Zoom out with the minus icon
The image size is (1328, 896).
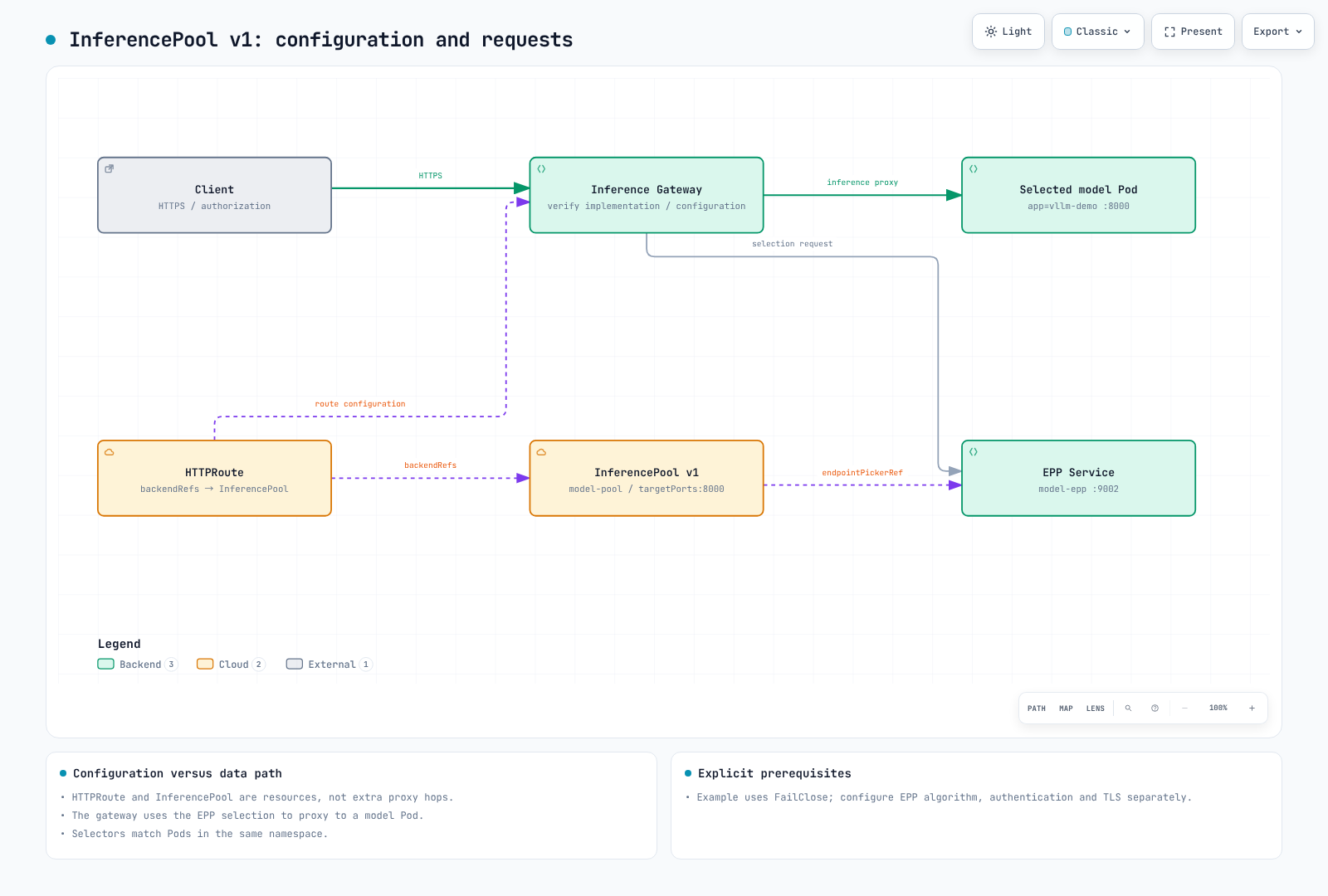(1185, 709)
